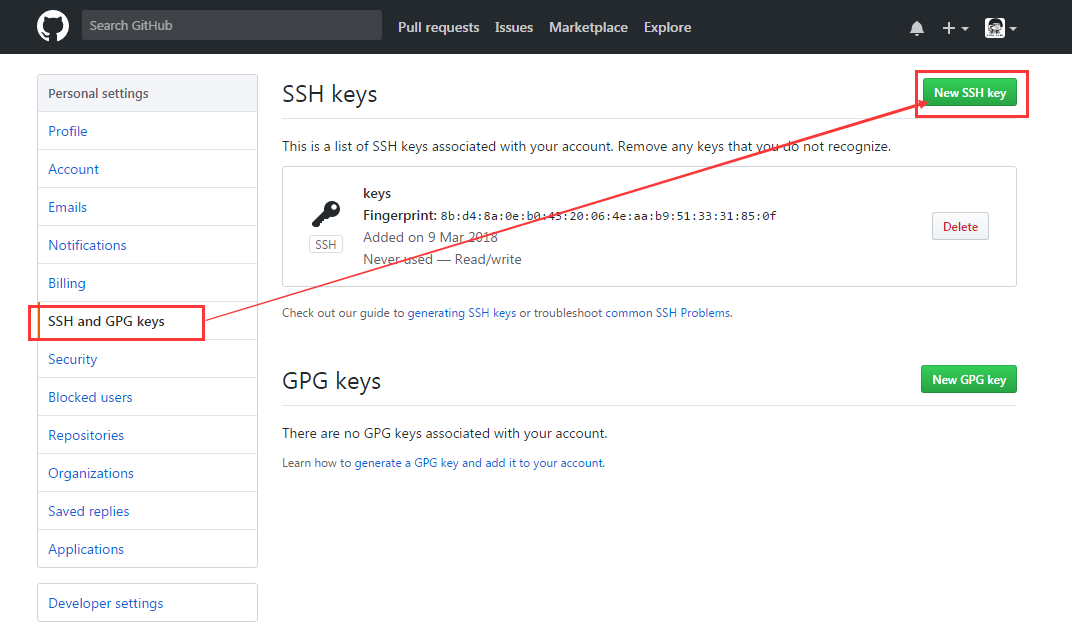Image resolution: width=1072 pixels, height=632 pixels.
Task: Open the plus create-new dropdown
Action: click(x=955, y=28)
